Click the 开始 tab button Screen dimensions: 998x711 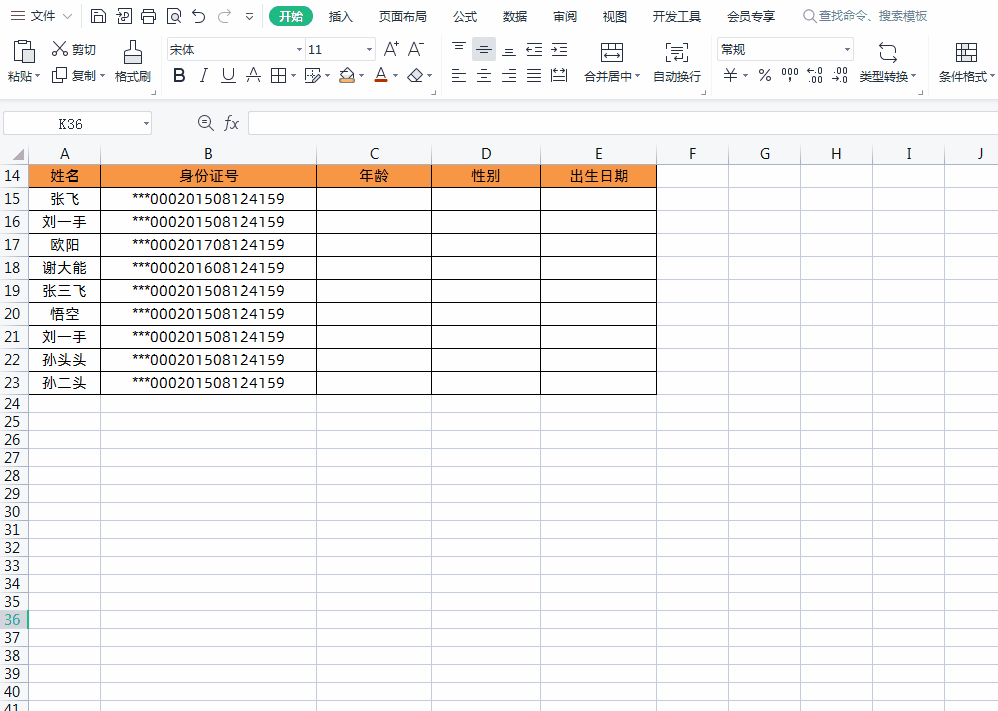point(291,16)
